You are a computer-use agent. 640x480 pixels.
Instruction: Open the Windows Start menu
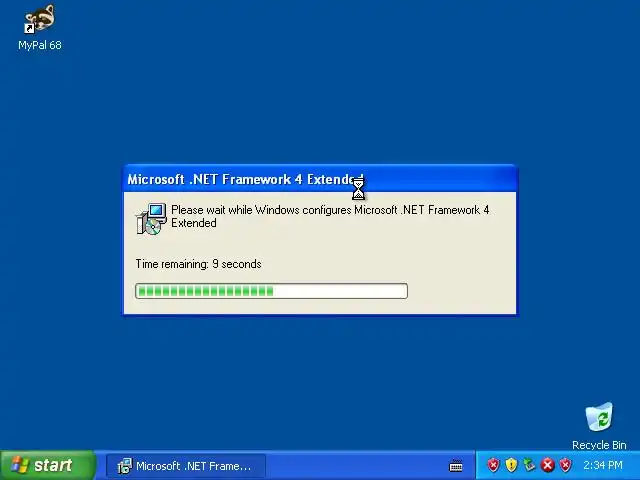click(48, 465)
